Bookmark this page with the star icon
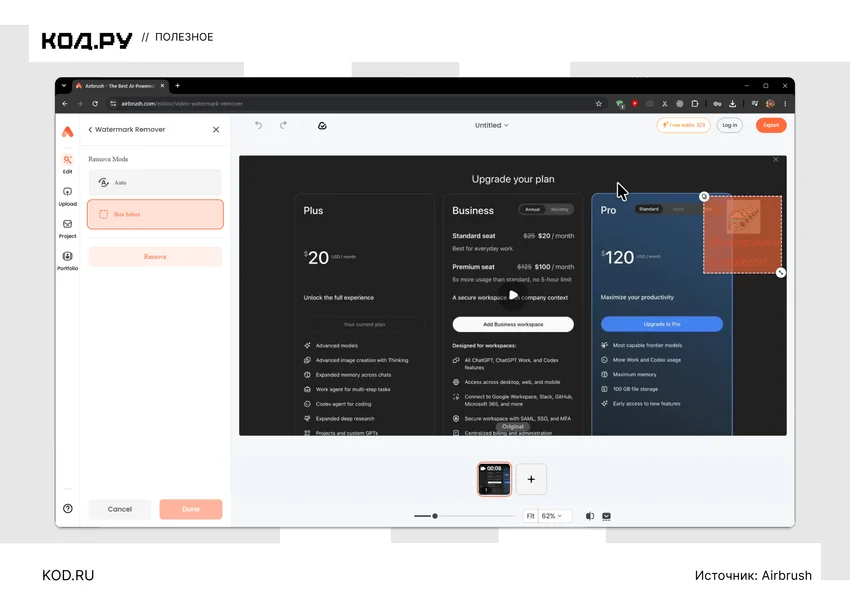The image size is (850, 605). [599, 104]
